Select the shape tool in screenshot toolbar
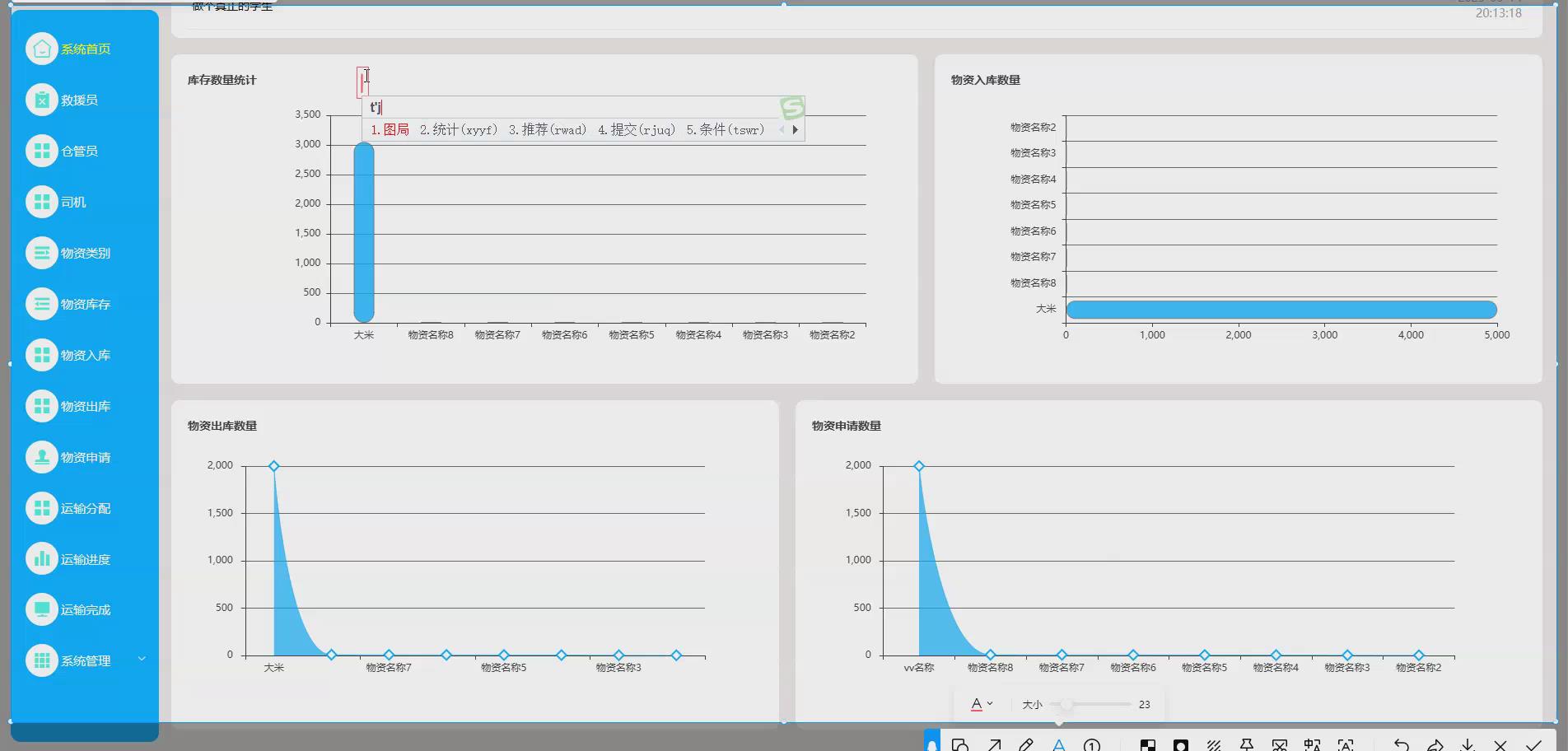The height and width of the screenshot is (751, 1568). (960, 744)
